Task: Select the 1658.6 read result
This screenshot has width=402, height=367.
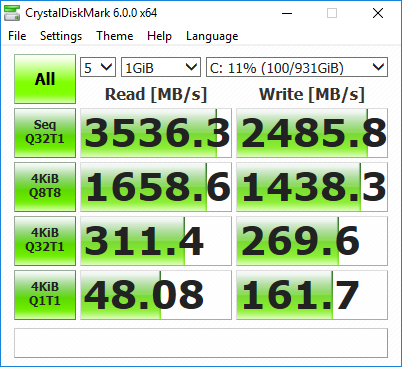Action: pos(156,187)
